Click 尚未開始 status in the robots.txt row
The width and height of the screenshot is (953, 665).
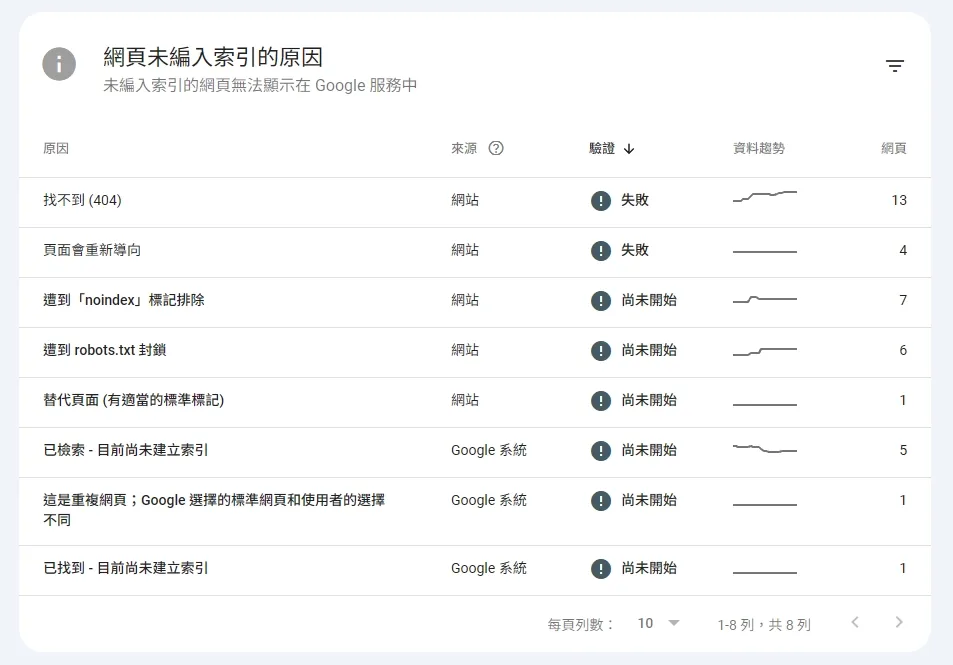point(649,350)
